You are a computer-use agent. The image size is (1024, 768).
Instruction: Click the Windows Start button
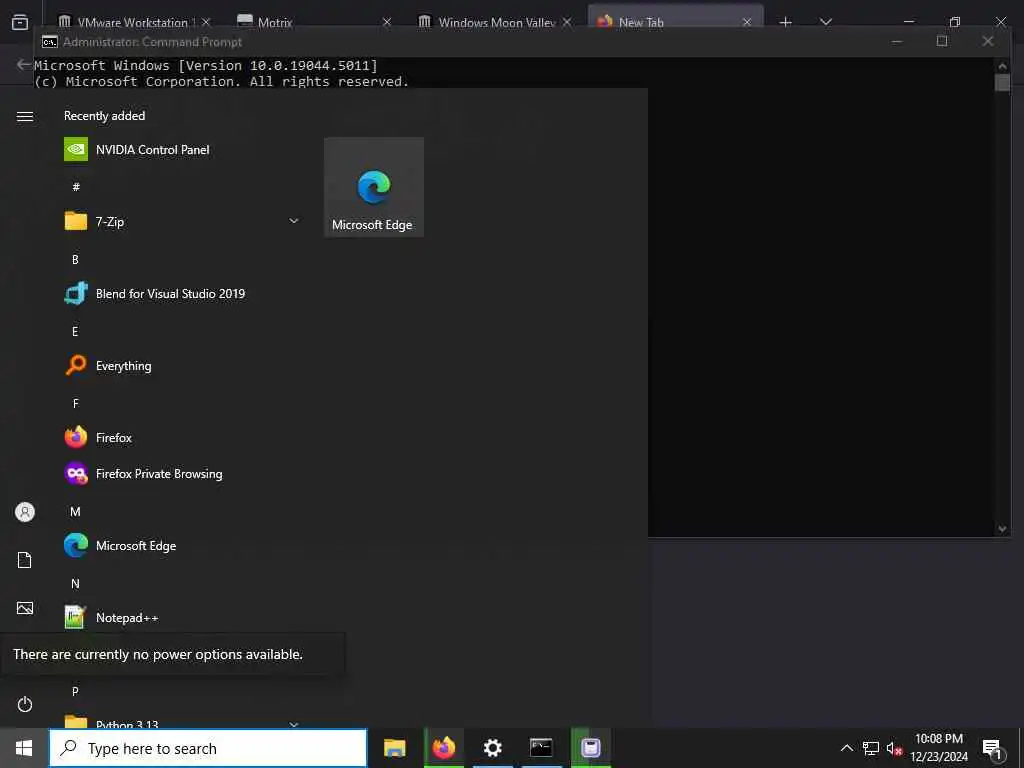pyautogui.click(x=24, y=748)
